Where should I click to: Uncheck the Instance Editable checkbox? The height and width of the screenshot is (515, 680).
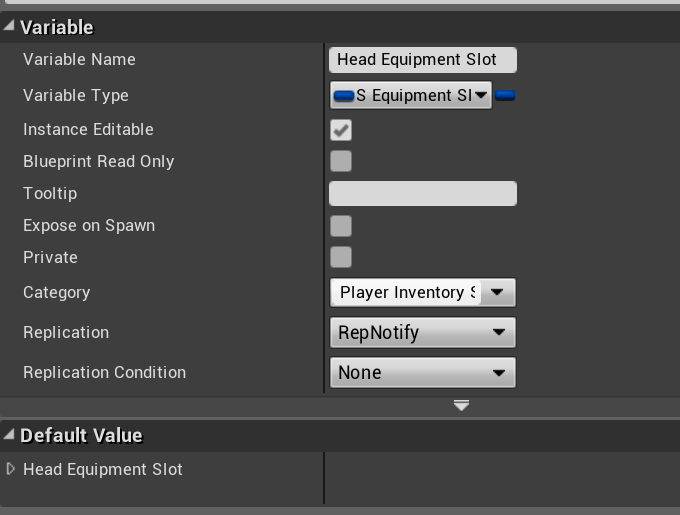click(x=341, y=130)
